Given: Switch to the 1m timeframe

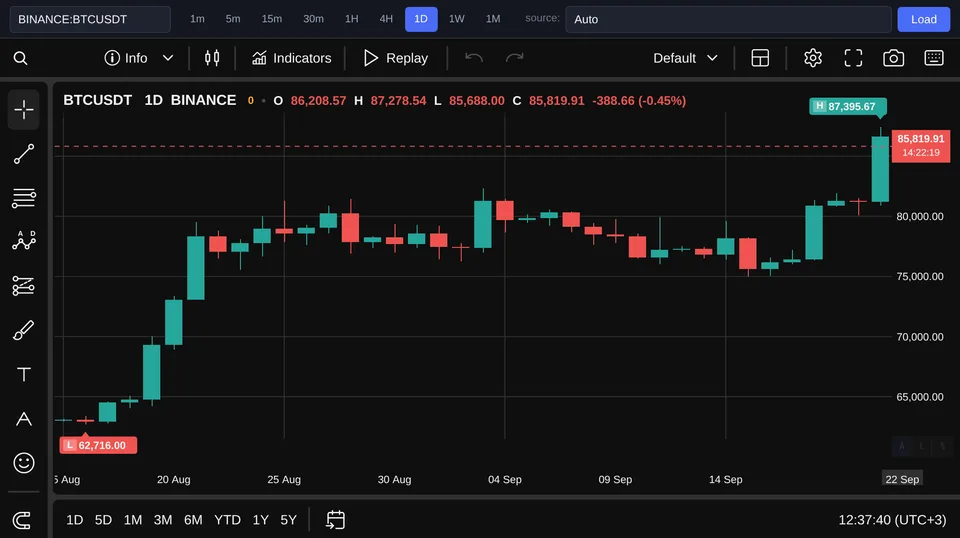Looking at the screenshot, I should (x=197, y=19).
